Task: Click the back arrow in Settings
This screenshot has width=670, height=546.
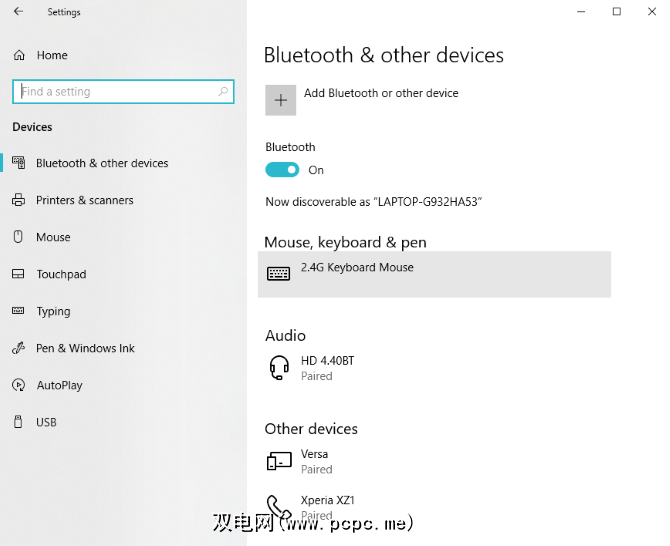Action: pos(18,12)
